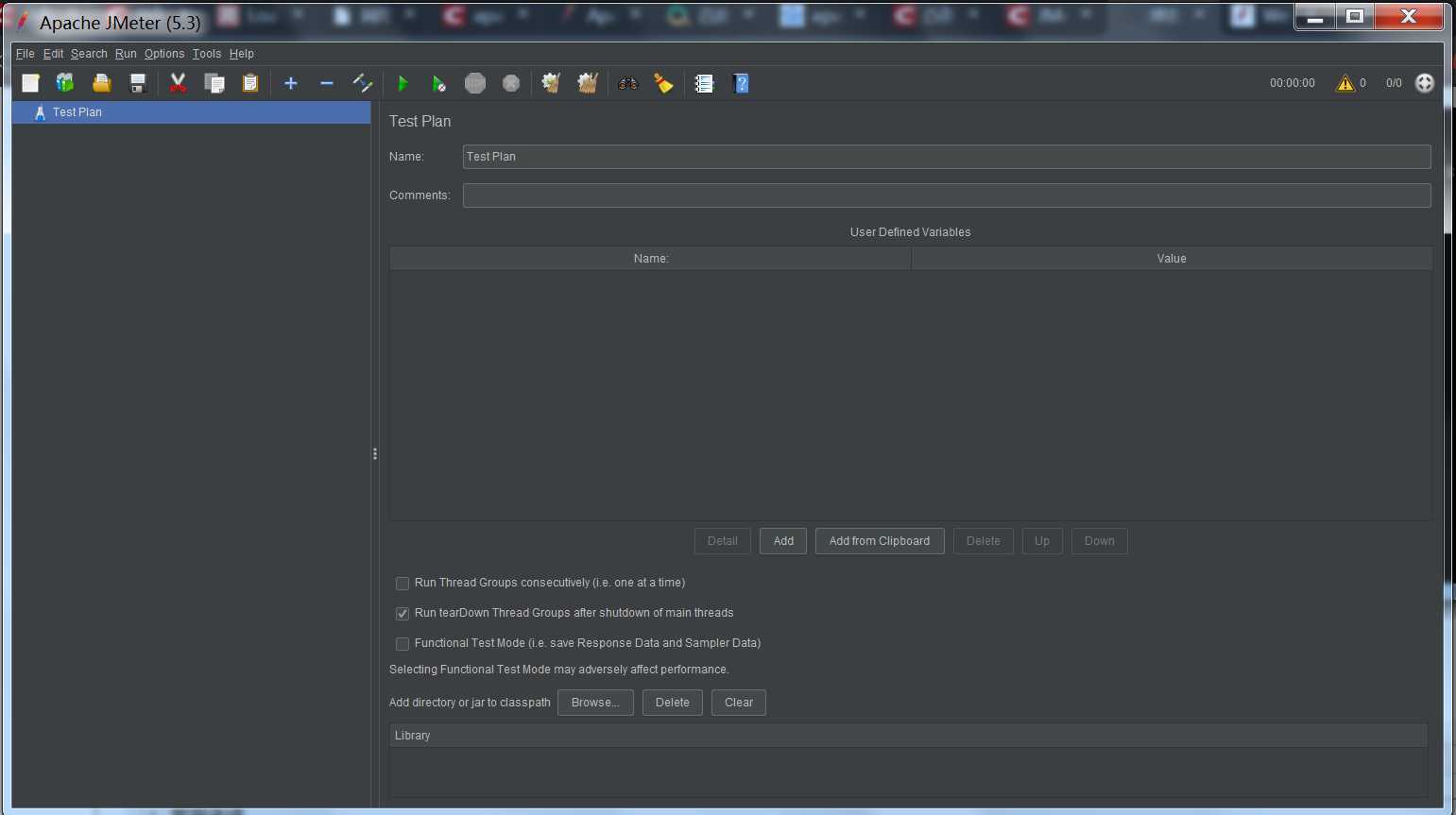Click the Clear results broom icon
This screenshot has width=1456, height=815.
[x=551, y=83]
